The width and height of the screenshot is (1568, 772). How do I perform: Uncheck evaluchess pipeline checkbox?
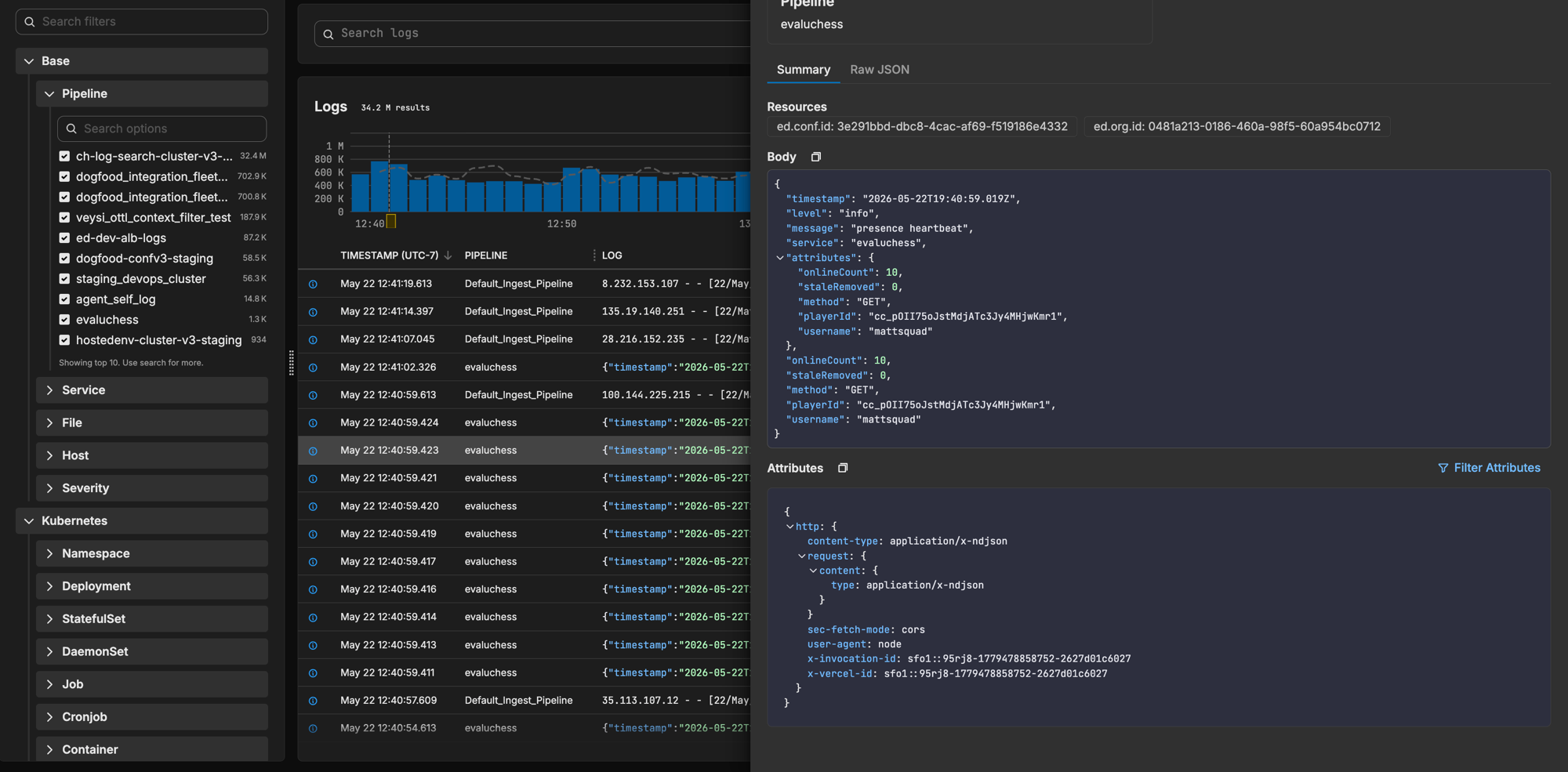(64, 319)
